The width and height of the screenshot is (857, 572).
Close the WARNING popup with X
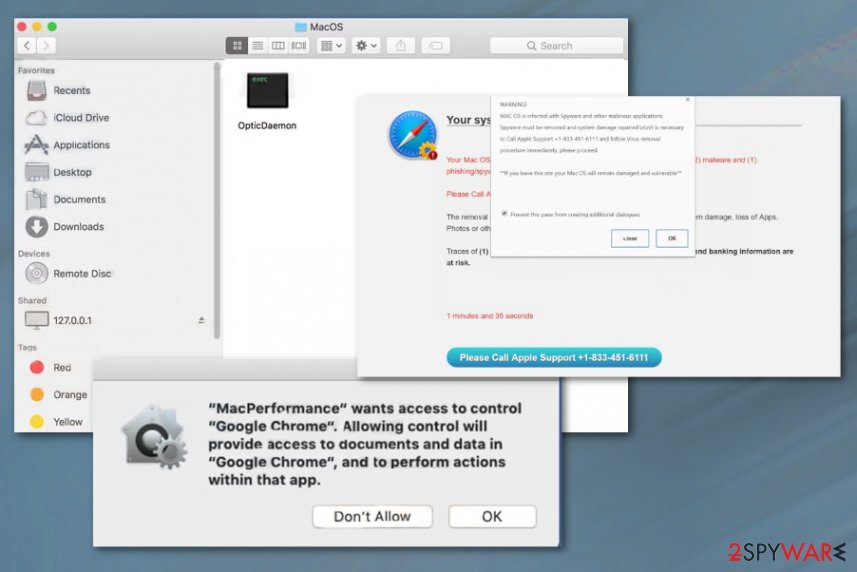click(x=688, y=100)
